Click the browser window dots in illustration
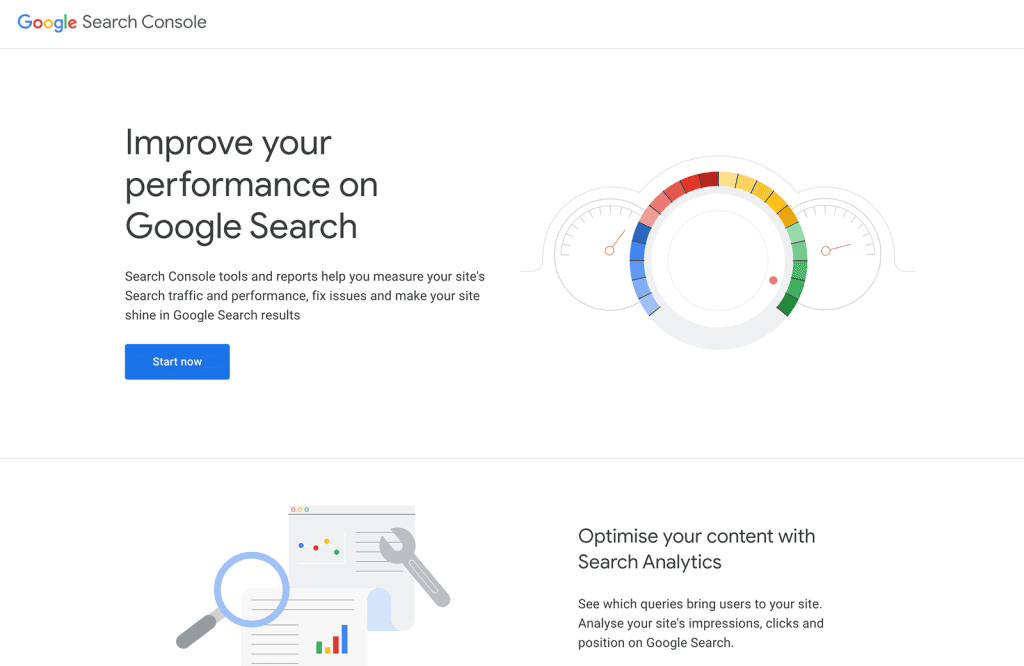This screenshot has width=1024, height=666. pyautogui.click(x=300, y=509)
